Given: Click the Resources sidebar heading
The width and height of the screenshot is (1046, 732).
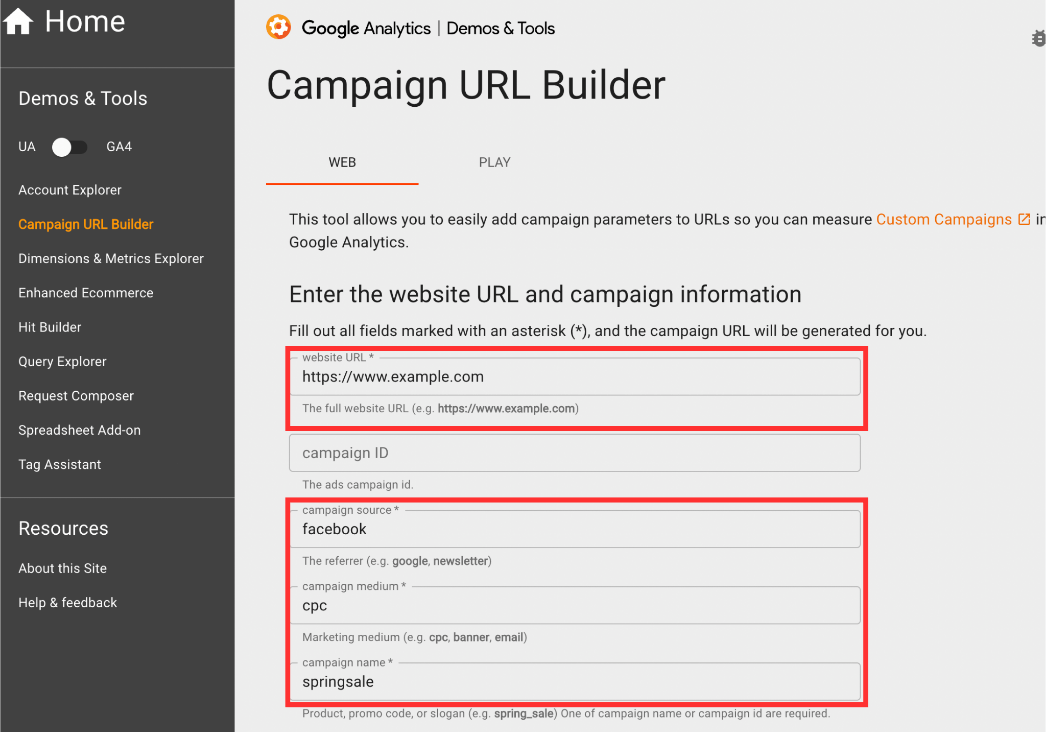Looking at the screenshot, I should pos(63,528).
